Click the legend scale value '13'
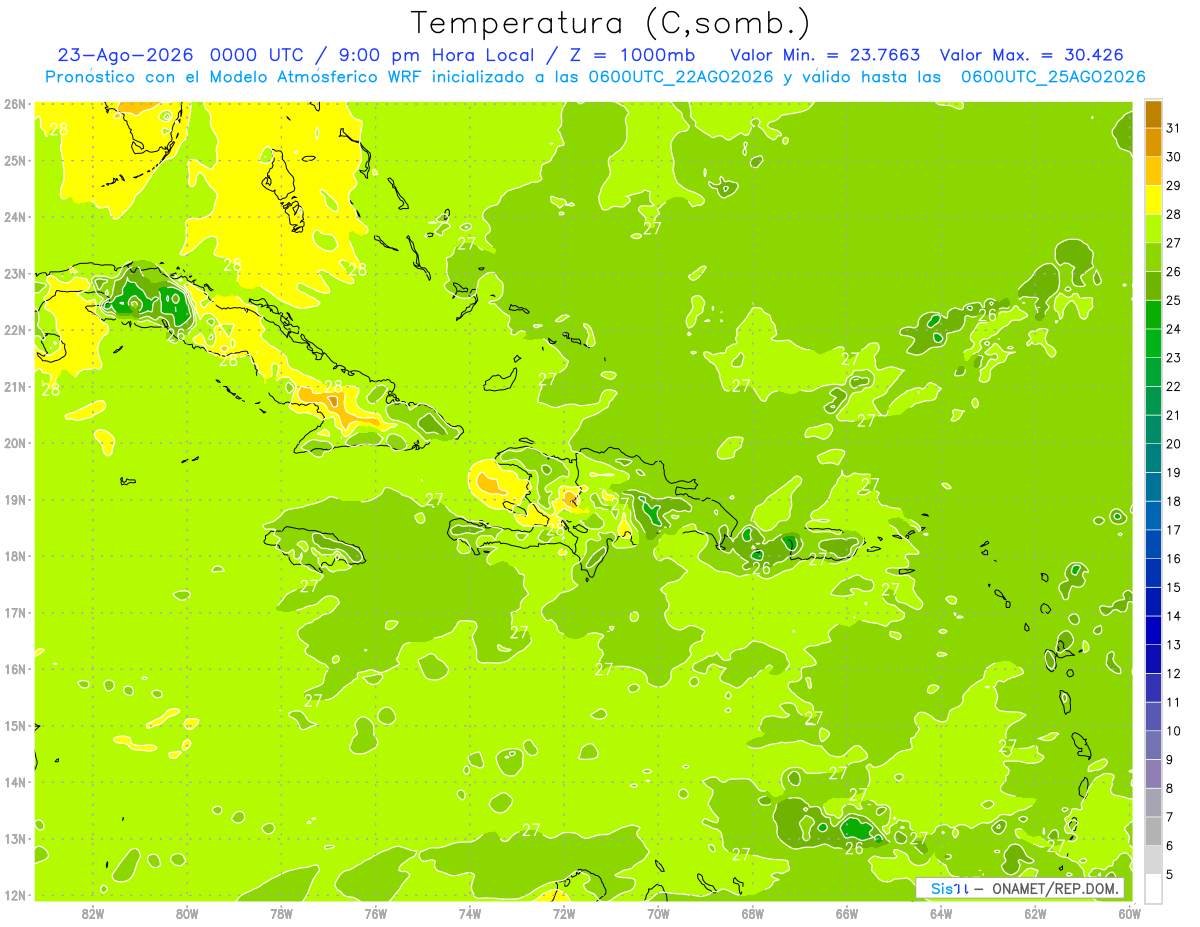Screen dimensions: 1200x927 (x=1174, y=645)
